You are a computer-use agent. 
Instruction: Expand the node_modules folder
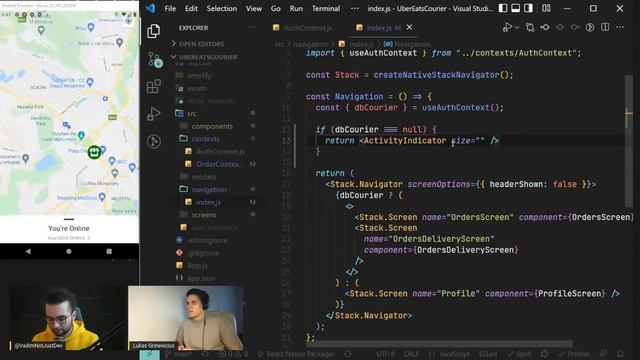(211, 101)
